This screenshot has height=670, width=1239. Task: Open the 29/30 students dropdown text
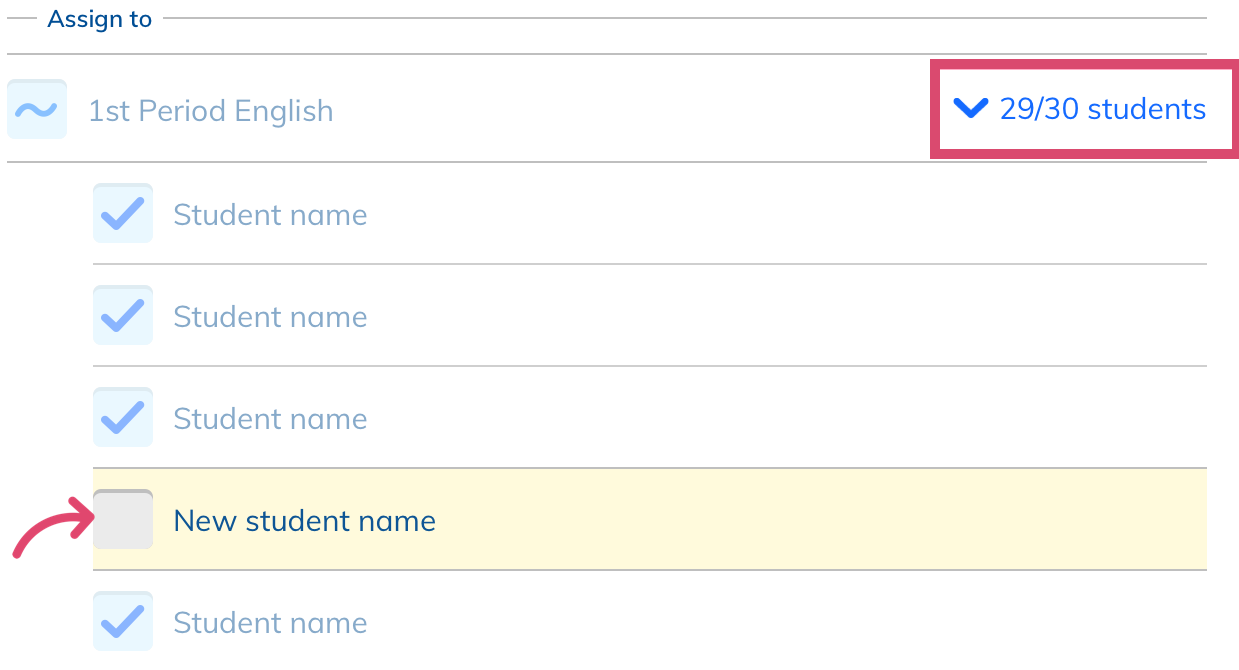pos(1103,109)
